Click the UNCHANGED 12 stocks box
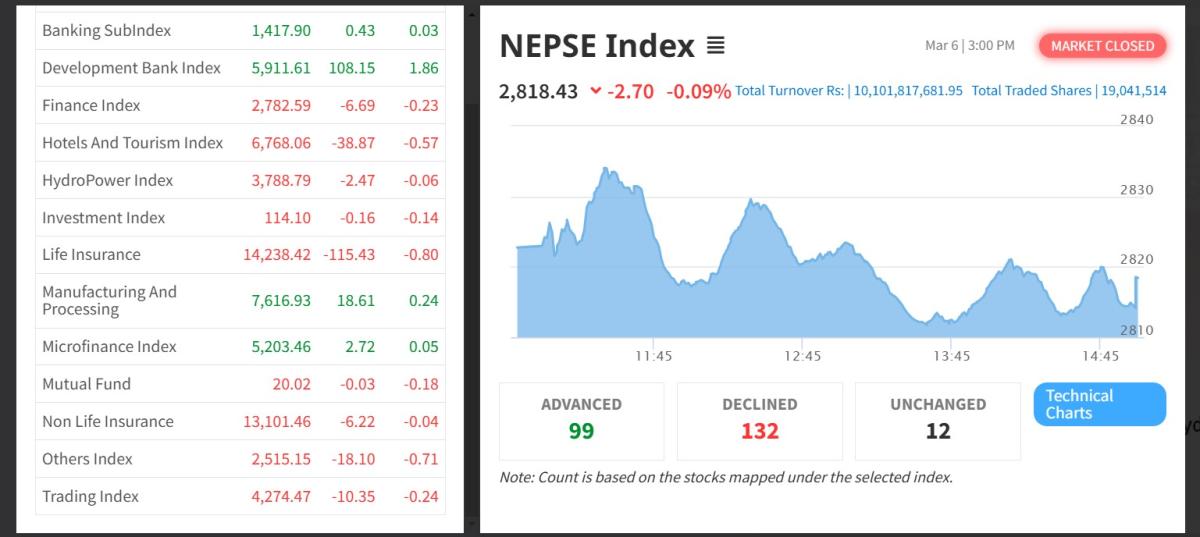The width and height of the screenshot is (1200, 537). click(x=937, y=420)
